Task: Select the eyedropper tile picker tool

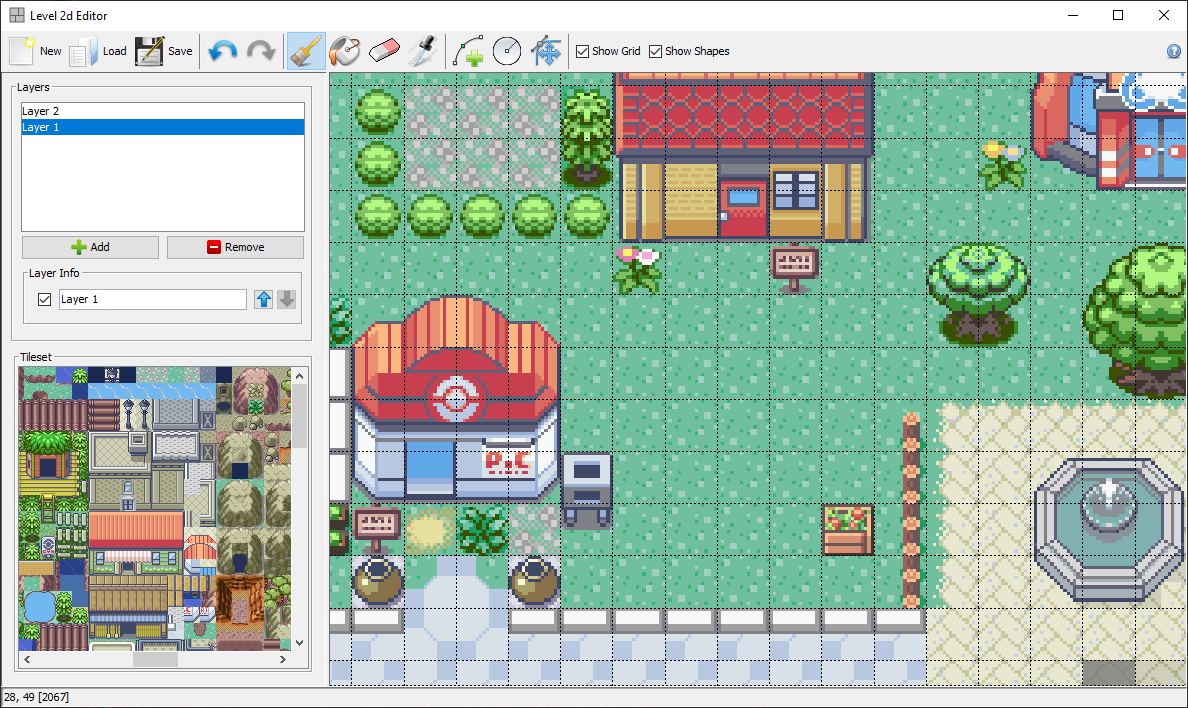Action: [x=422, y=52]
